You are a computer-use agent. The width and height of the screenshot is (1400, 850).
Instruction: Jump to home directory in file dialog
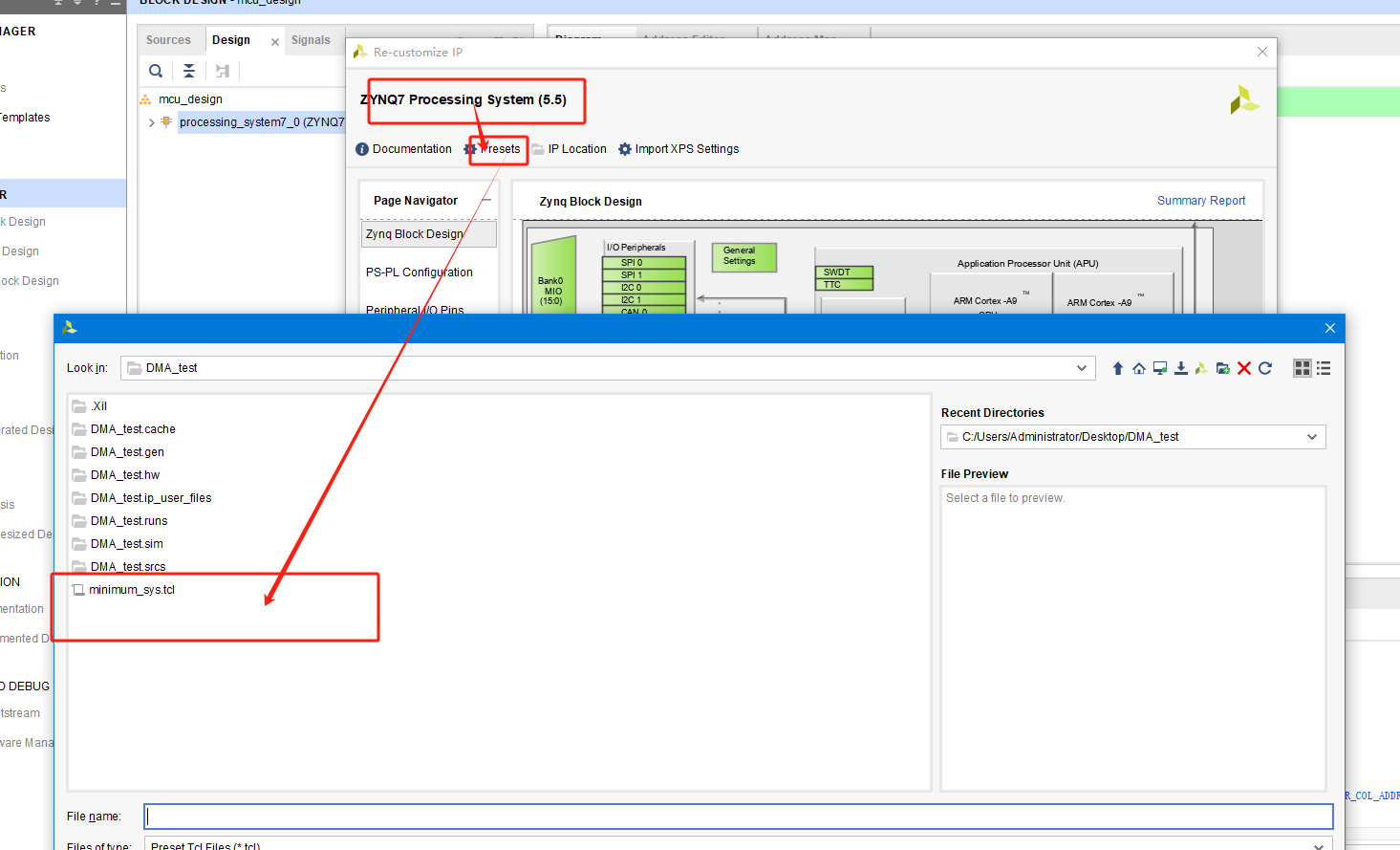[1139, 368]
